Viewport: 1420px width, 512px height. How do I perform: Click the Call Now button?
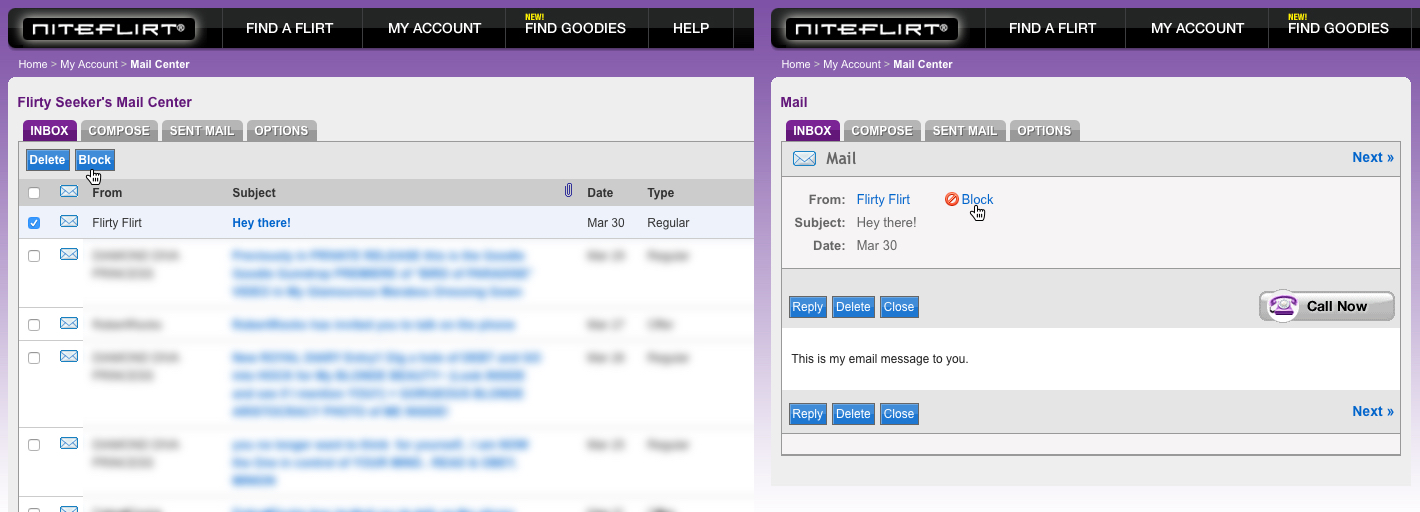[1327, 306]
